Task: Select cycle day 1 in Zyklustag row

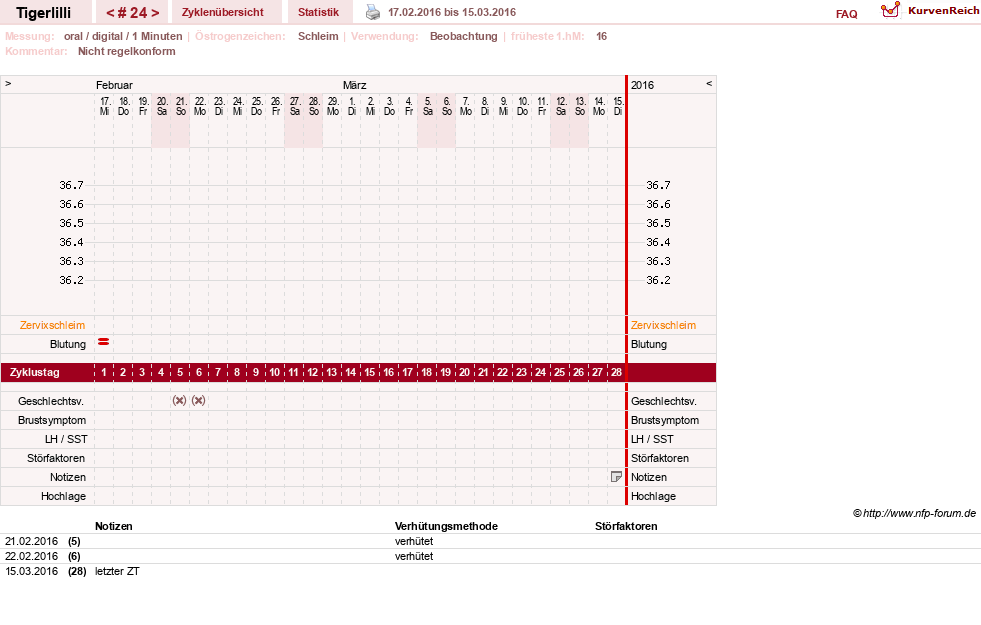Action: (104, 372)
